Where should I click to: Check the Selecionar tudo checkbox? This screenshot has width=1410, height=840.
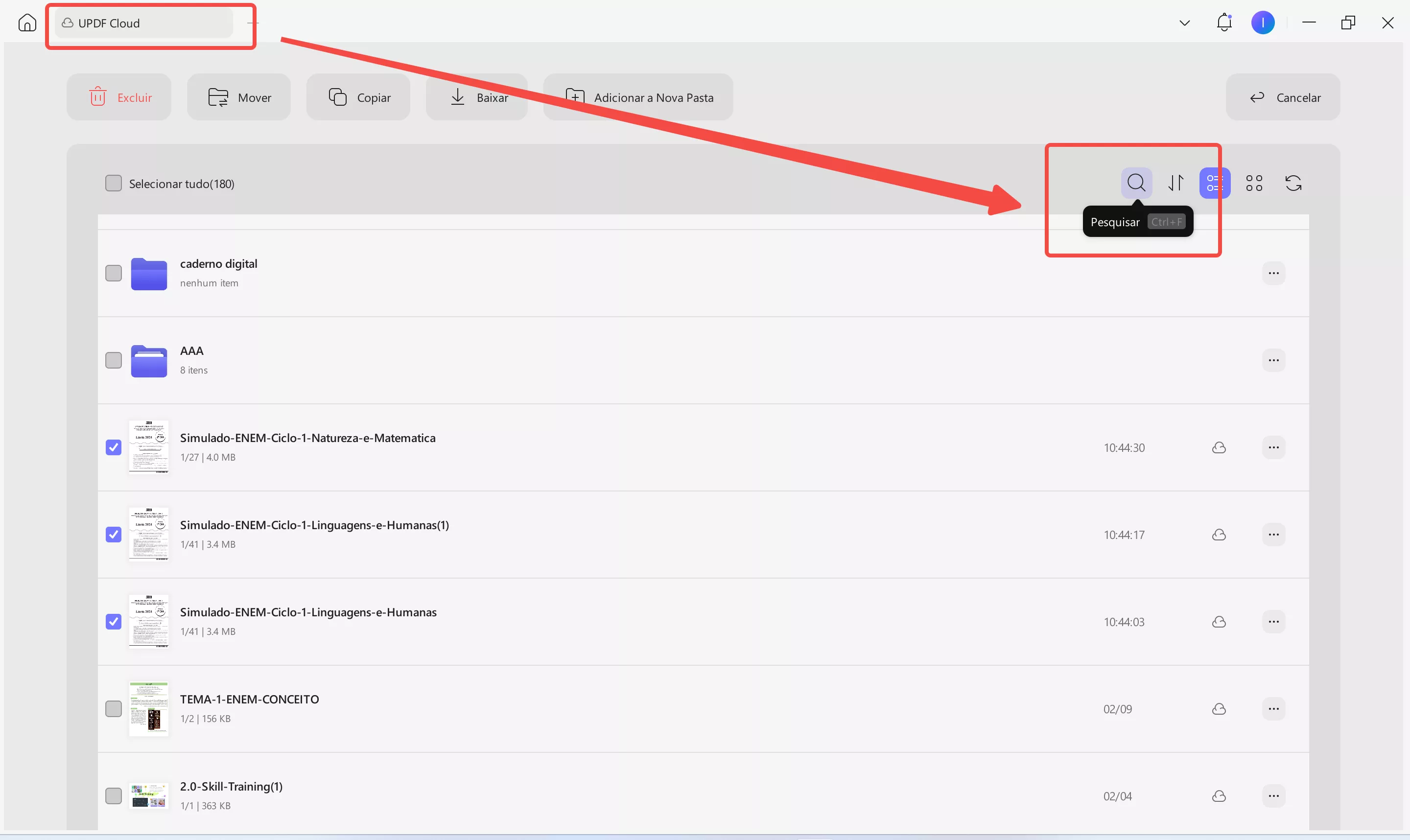coord(113,183)
